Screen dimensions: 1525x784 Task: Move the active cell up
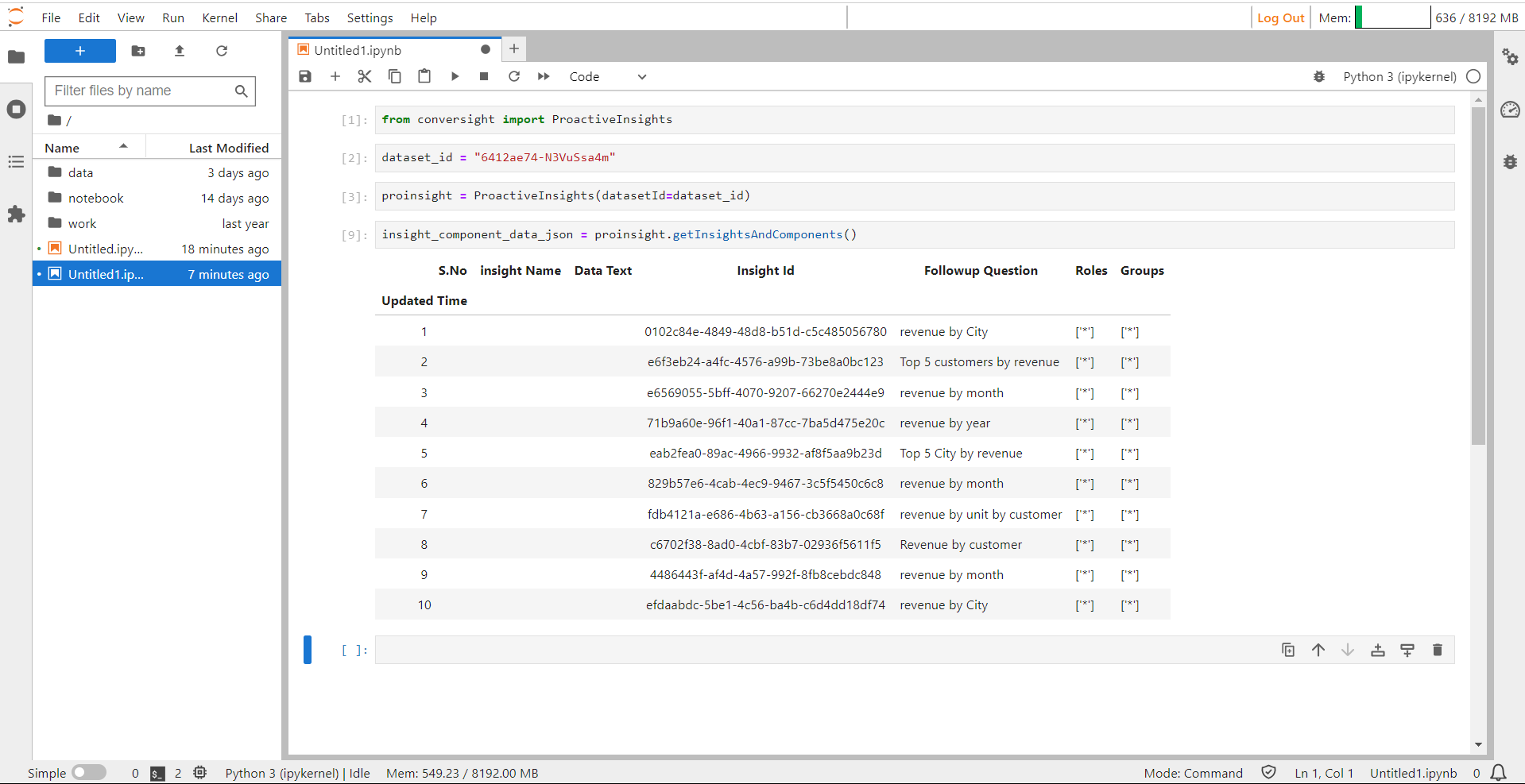click(x=1318, y=650)
